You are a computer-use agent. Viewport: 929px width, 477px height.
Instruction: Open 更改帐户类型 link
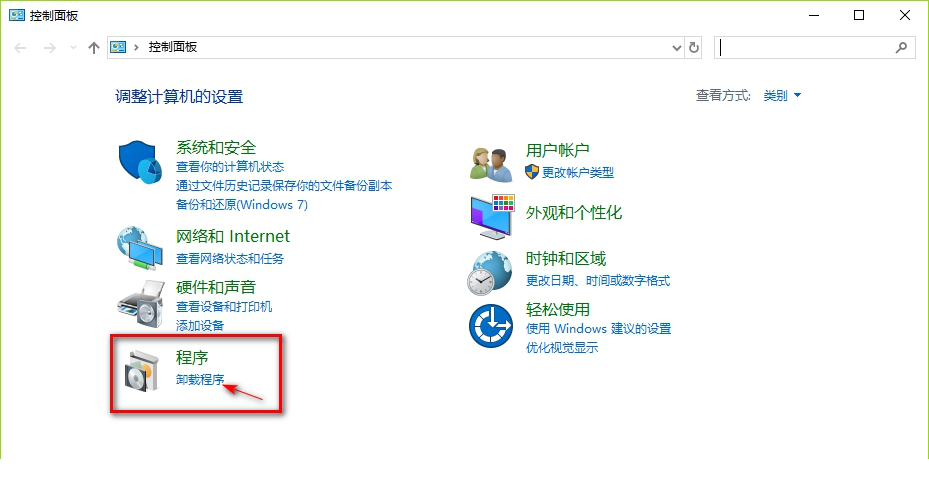(x=578, y=172)
